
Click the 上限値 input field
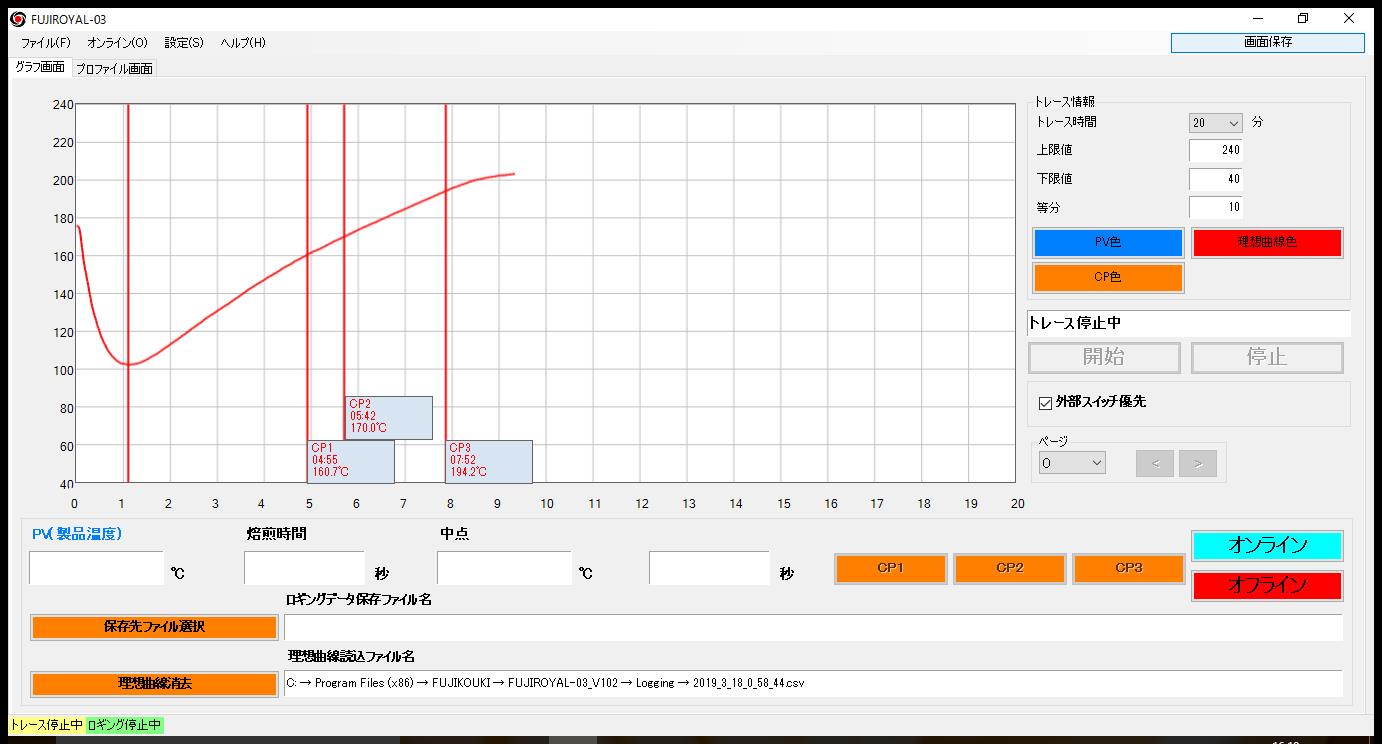(x=1216, y=150)
